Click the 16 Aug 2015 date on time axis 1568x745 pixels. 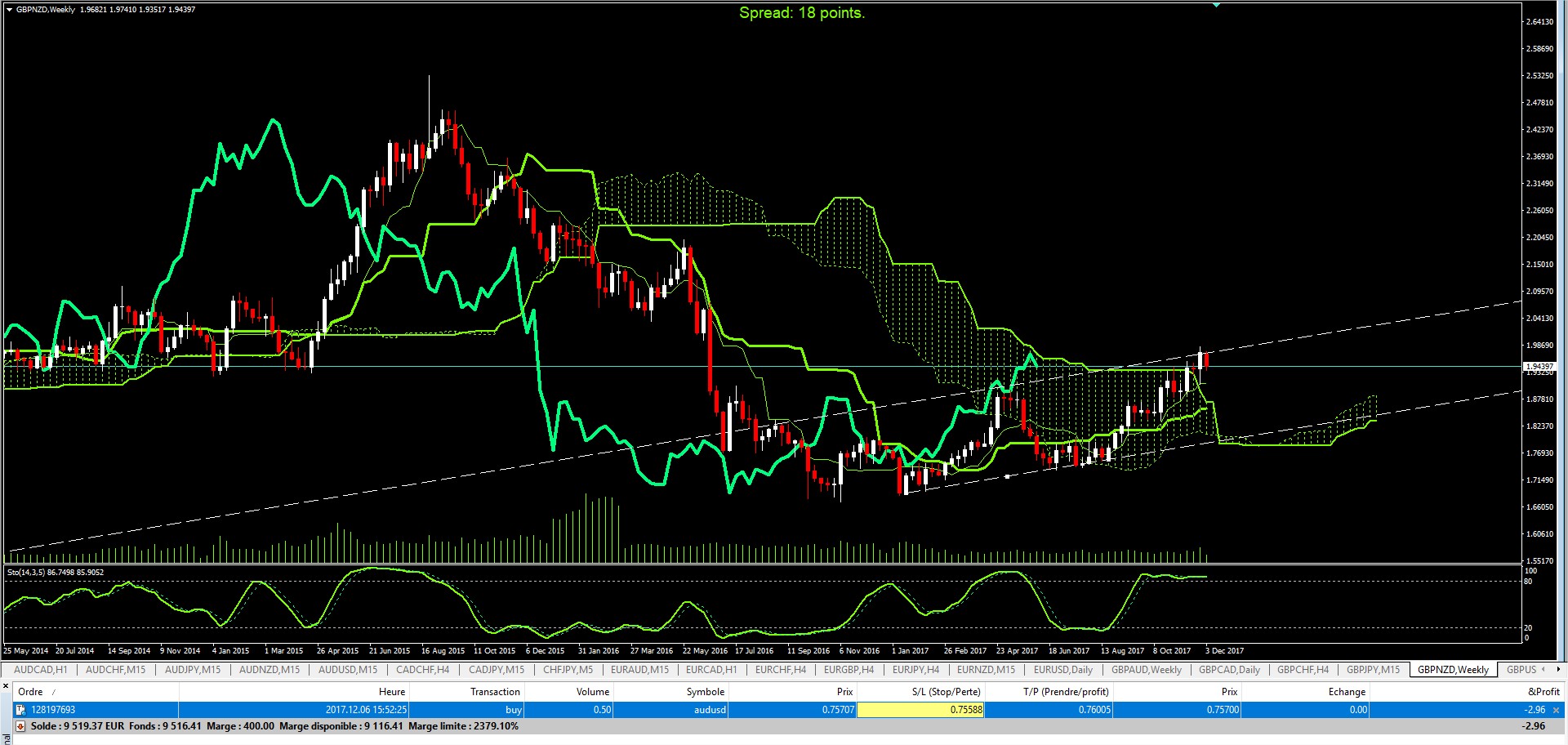pyautogui.click(x=443, y=651)
